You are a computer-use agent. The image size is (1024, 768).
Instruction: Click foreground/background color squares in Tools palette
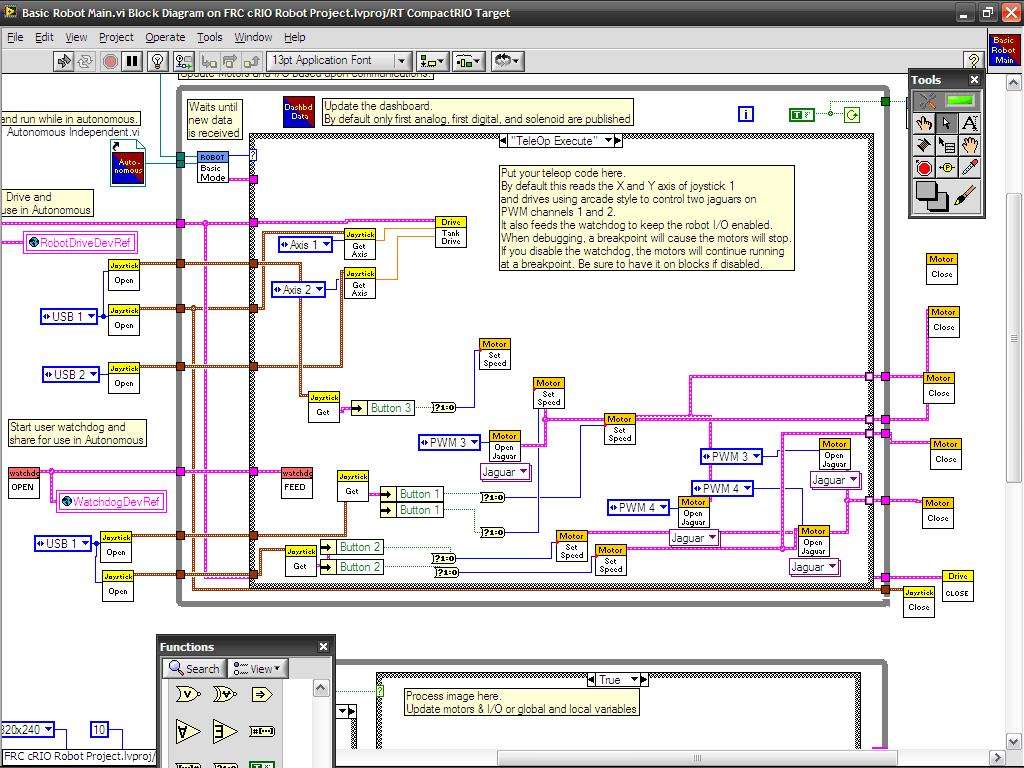tap(931, 196)
